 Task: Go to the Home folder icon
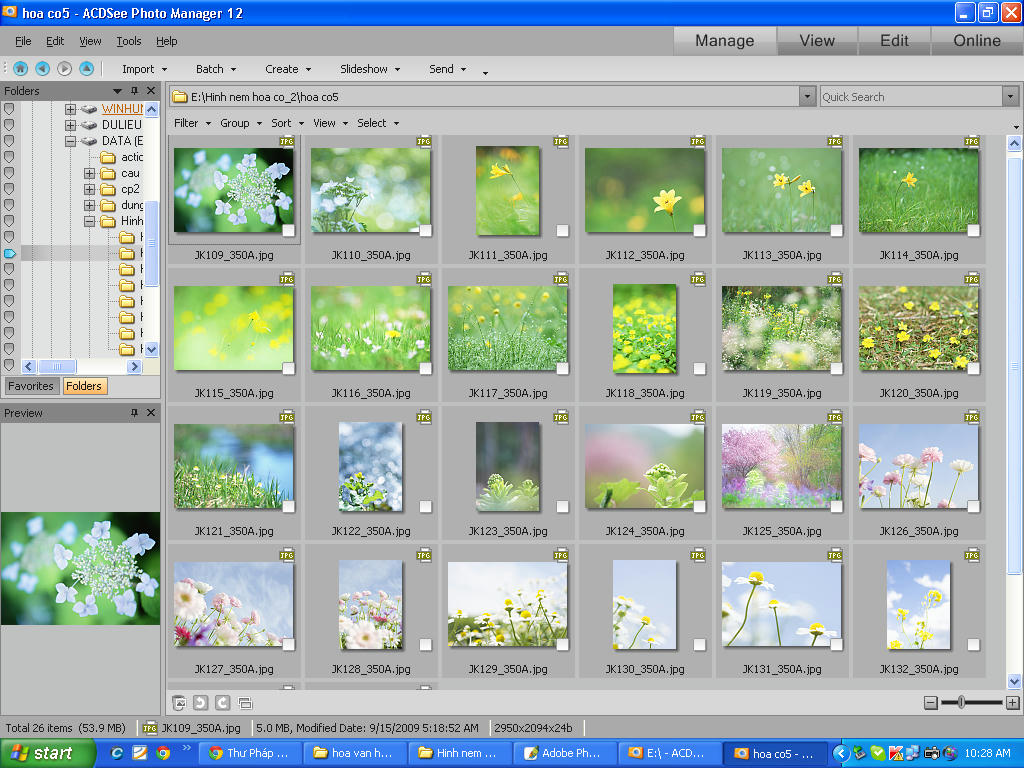pyautogui.click(x=20, y=69)
